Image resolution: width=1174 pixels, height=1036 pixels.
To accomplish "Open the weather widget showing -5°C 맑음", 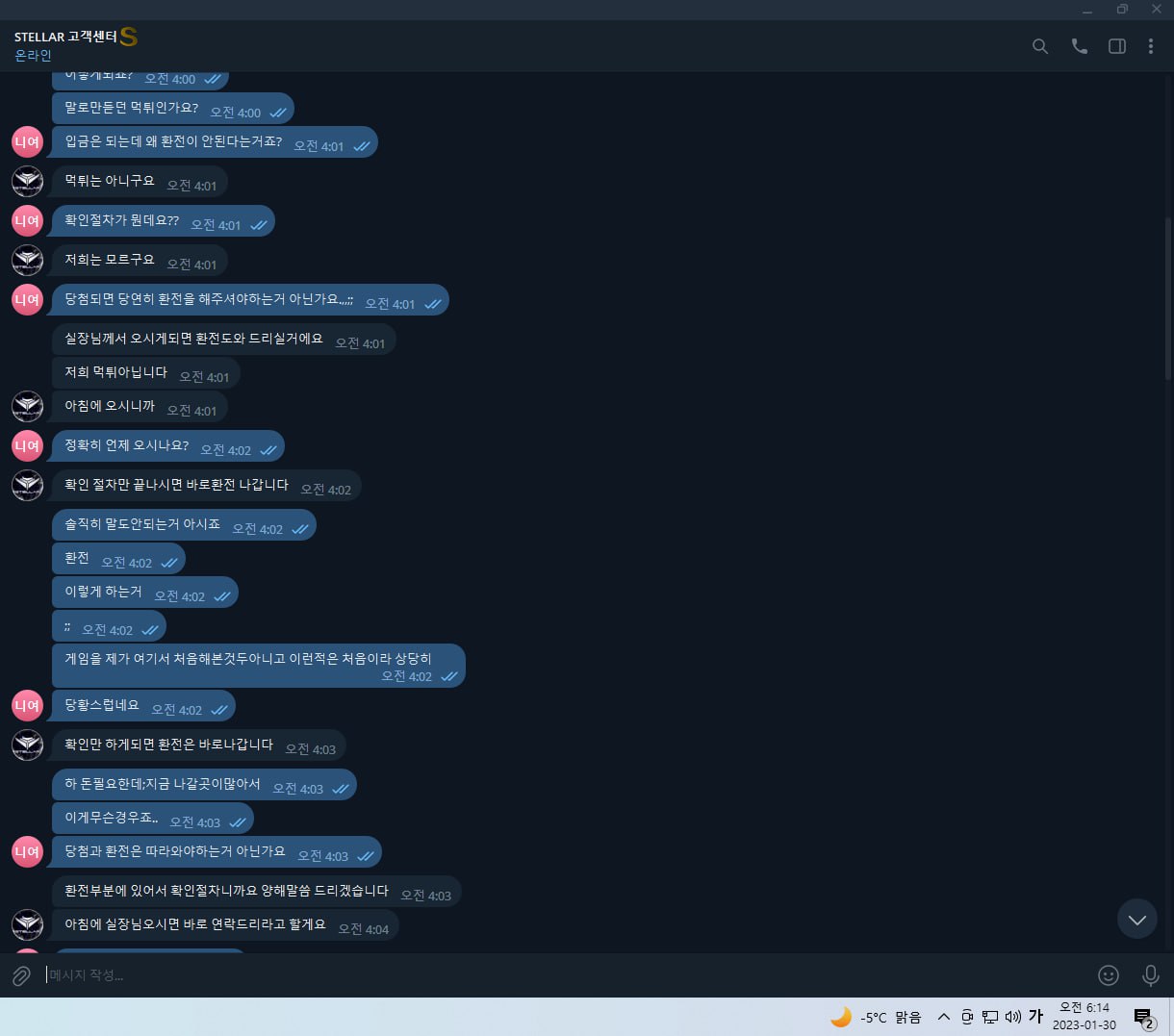I will [876, 1017].
